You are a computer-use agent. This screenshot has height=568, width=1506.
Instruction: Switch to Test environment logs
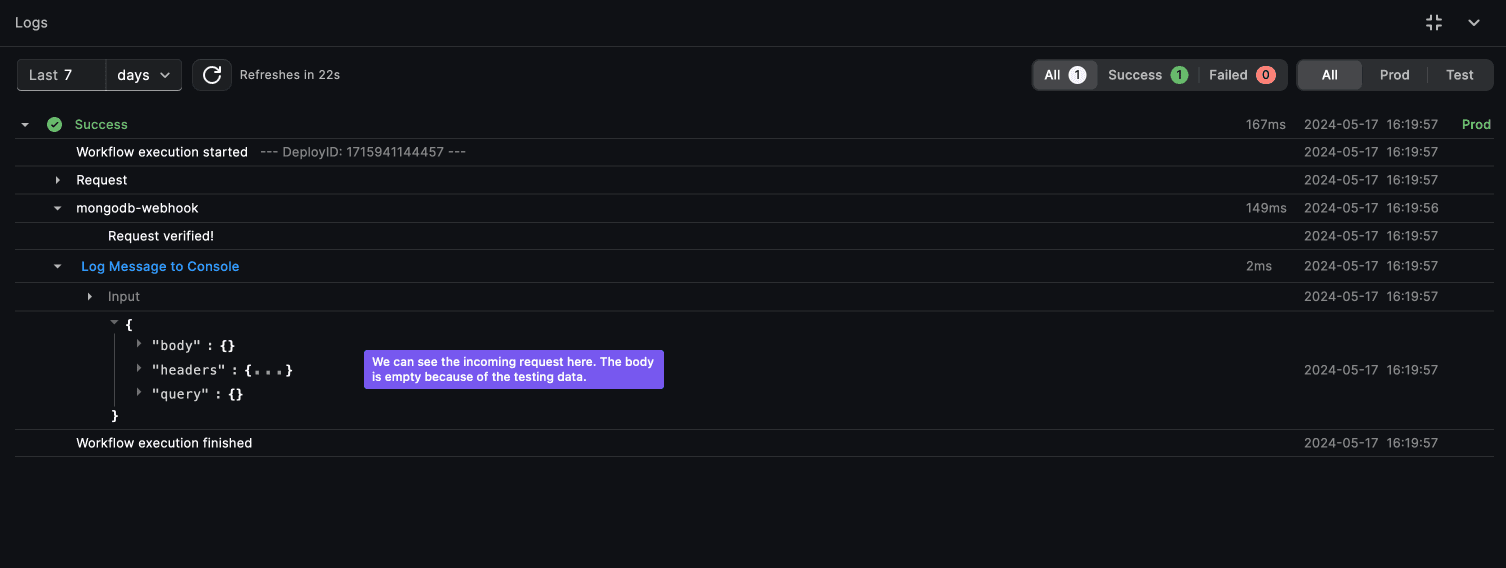tap(1459, 75)
